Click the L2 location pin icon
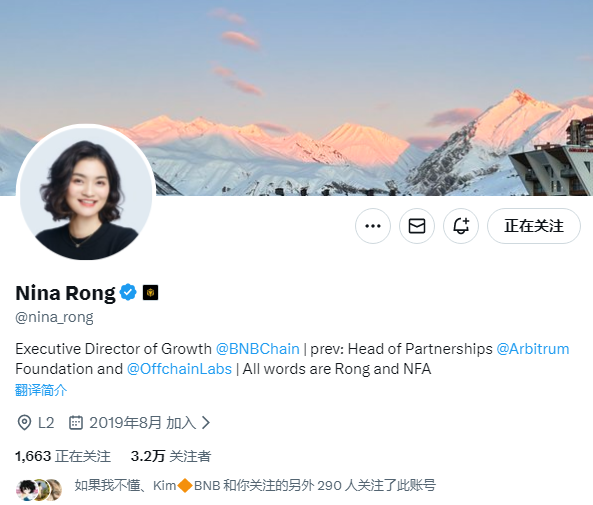Viewport: 593px width, 505px height. 24,423
